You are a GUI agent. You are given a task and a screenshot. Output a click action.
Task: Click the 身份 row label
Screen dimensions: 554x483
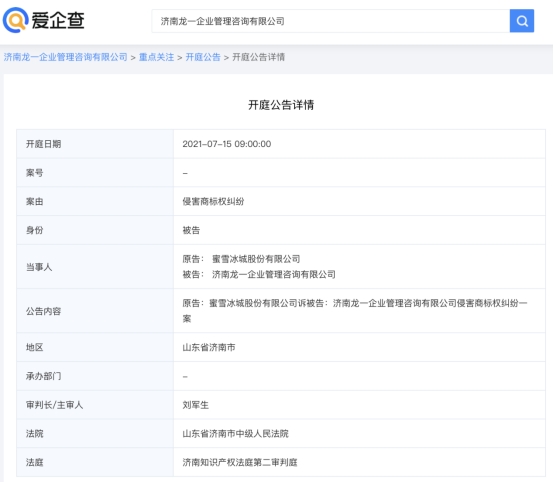coord(35,230)
